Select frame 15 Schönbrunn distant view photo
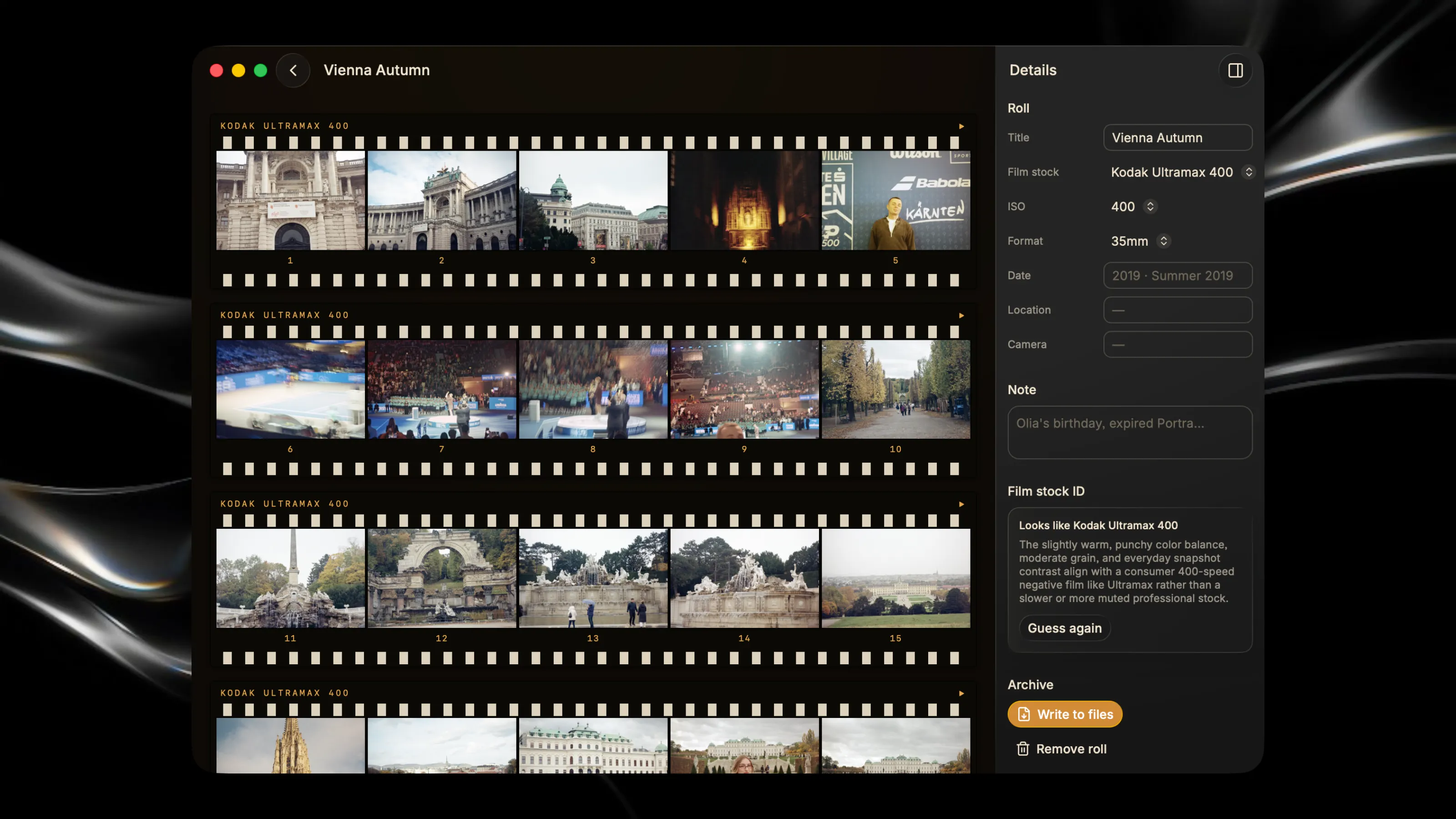 896,578
